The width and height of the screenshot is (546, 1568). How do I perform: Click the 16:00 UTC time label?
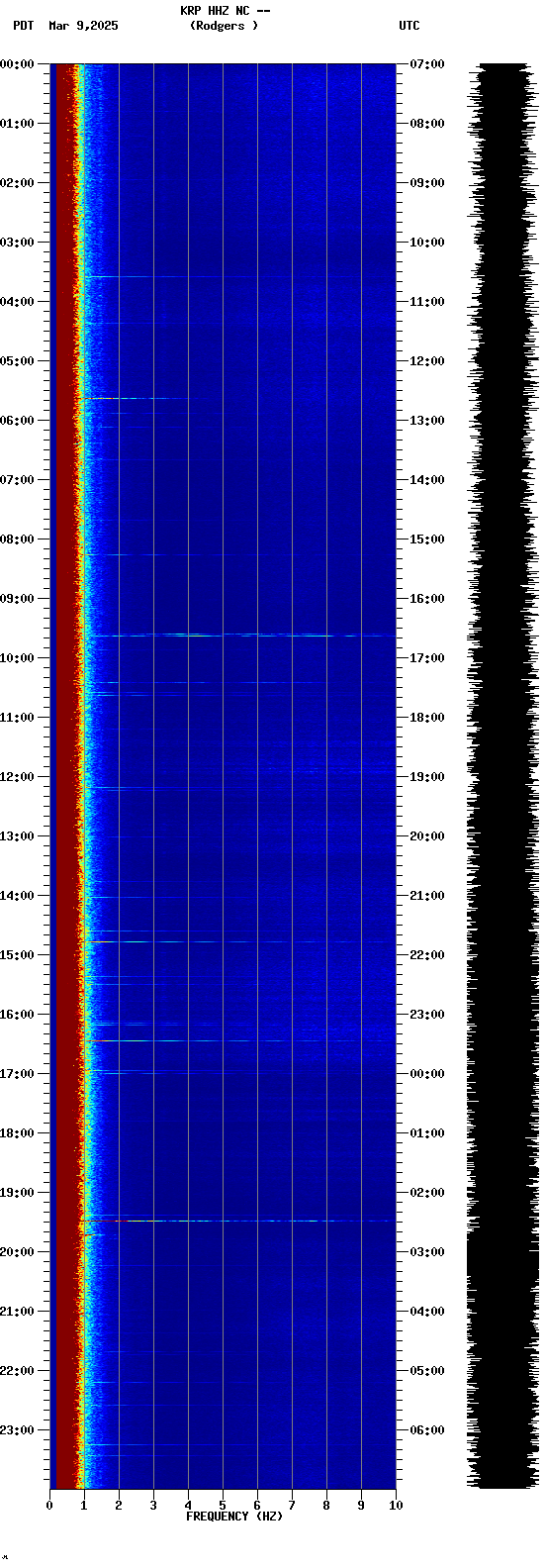click(426, 599)
